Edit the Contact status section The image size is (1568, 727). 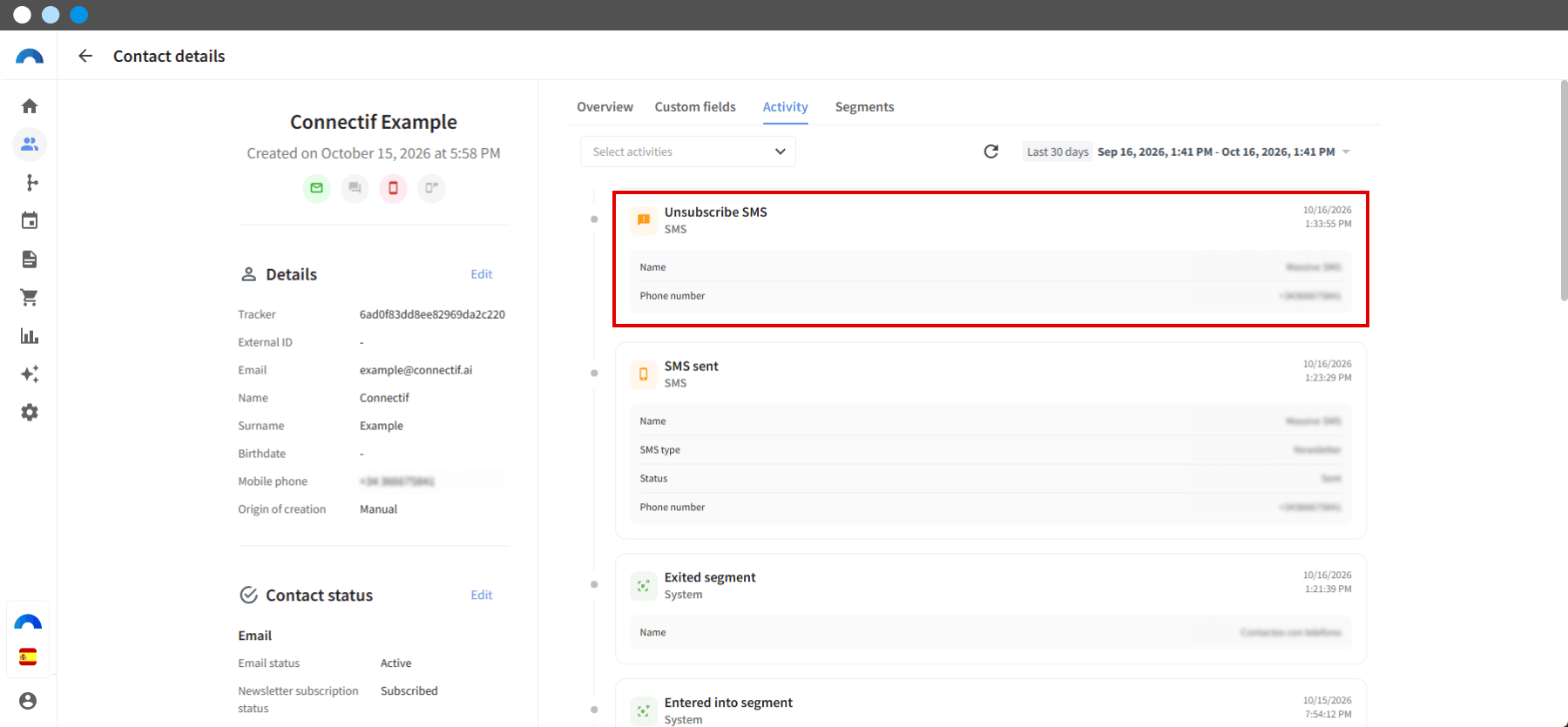tap(482, 596)
